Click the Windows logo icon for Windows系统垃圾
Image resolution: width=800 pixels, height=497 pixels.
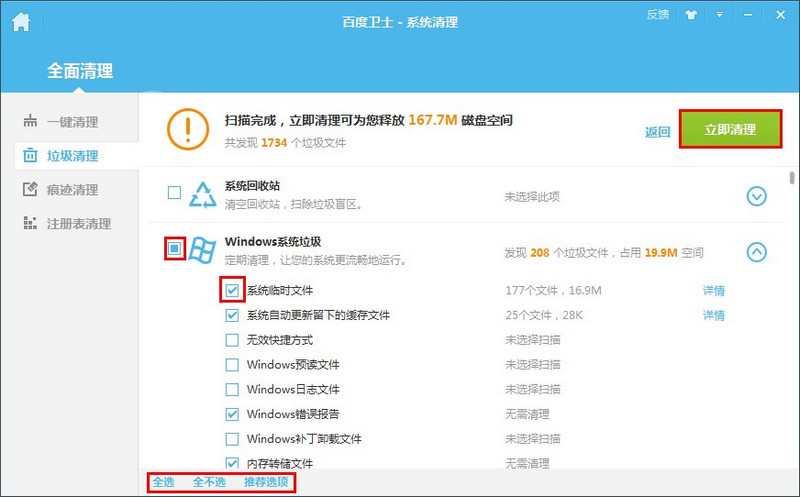click(x=202, y=251)
